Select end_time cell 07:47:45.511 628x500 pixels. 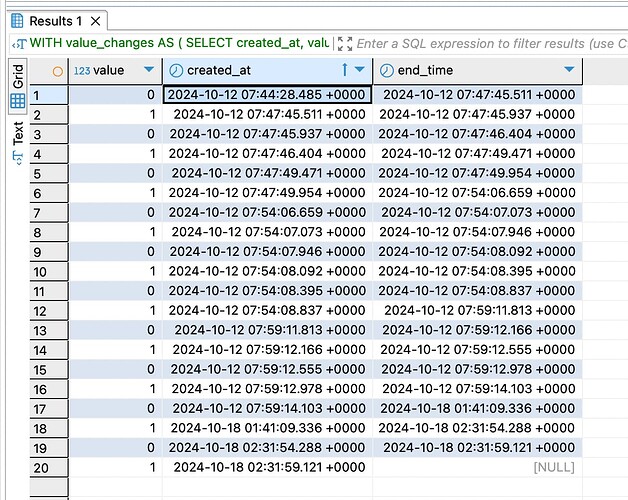tap(477, 95)
